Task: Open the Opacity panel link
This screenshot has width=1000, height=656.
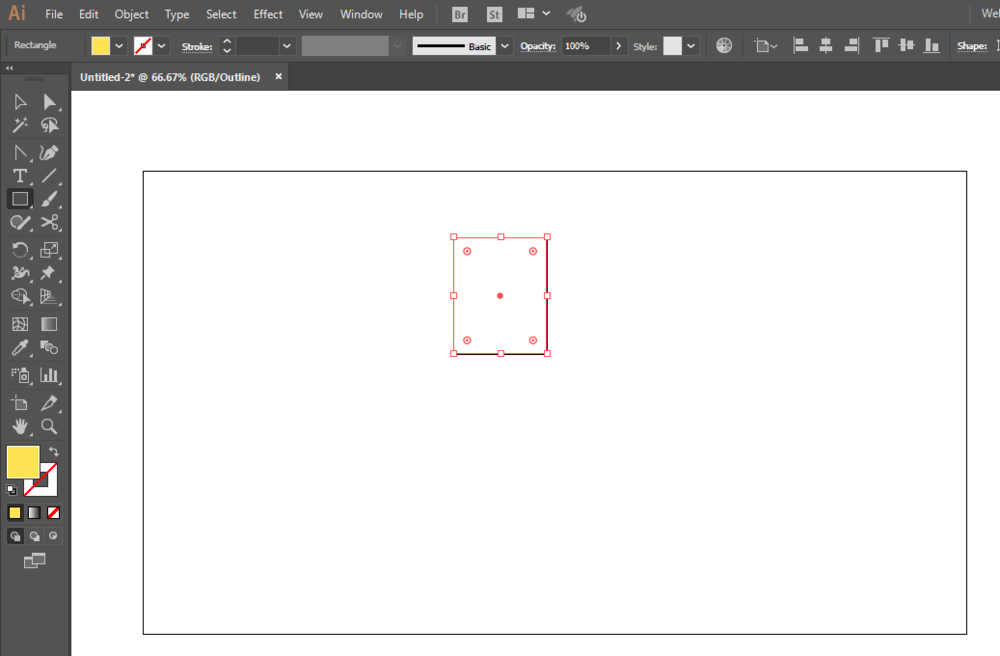Action: click(538, 46)
